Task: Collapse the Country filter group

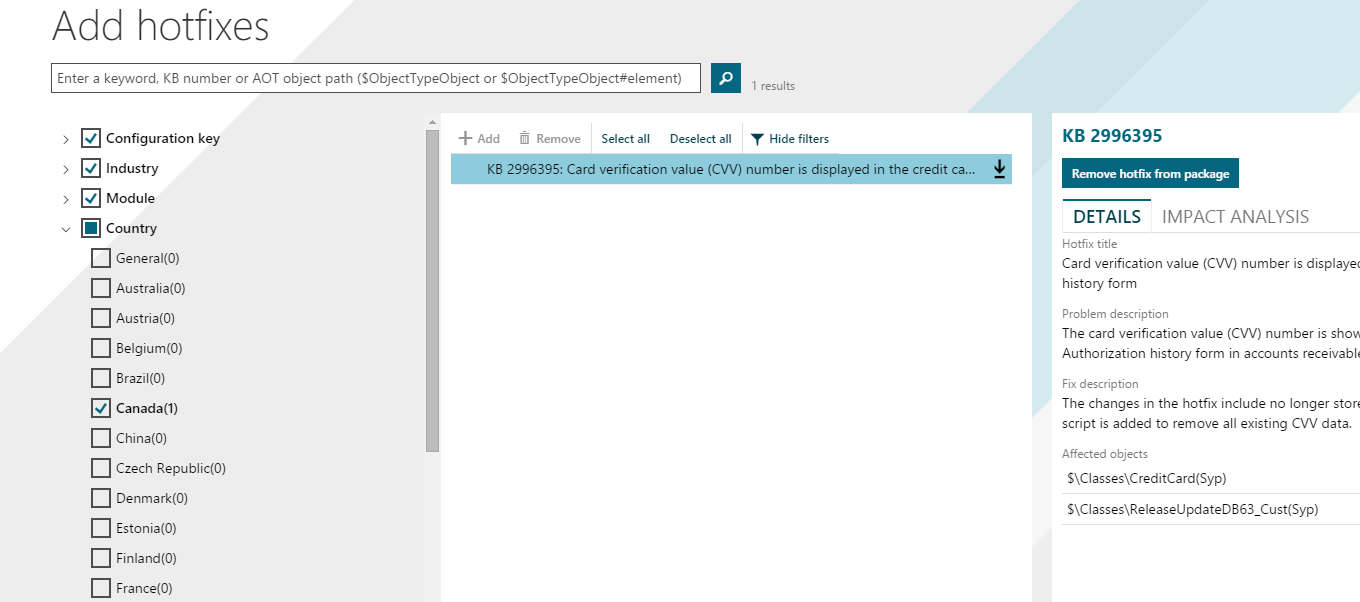Action: [66, 229]
